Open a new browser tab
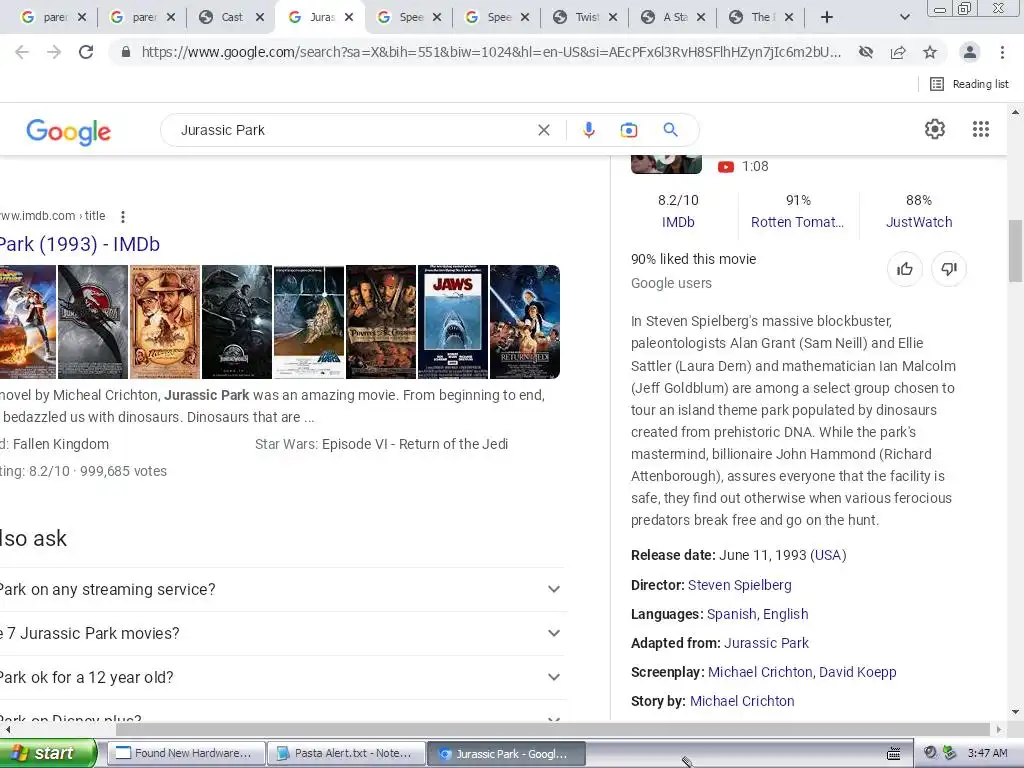The image size is (1024, 768). [827, 17]
